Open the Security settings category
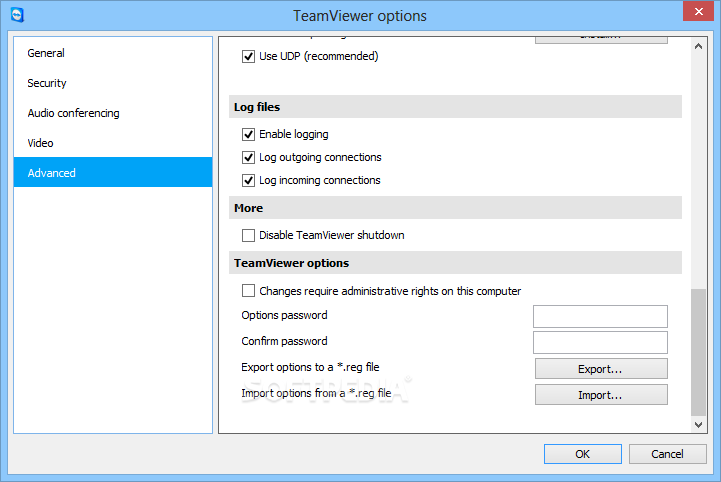 coord(113,83)
